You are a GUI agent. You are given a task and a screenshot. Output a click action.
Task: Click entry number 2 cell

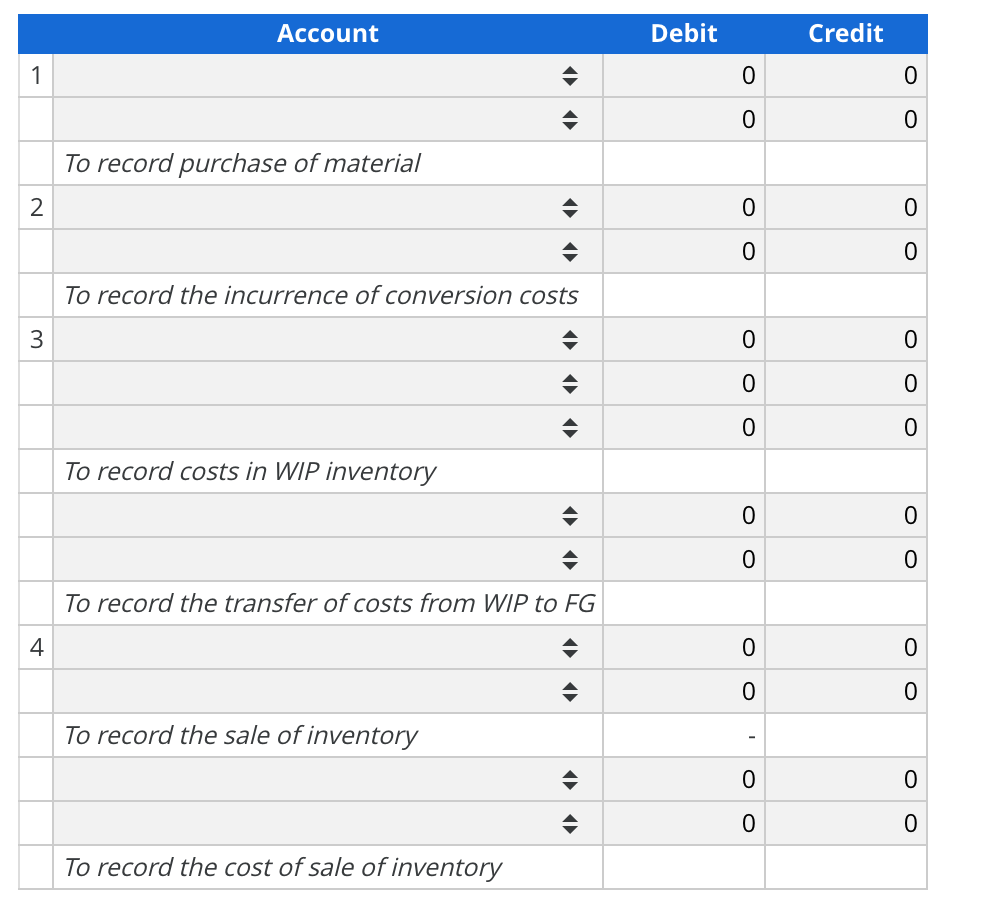36,208
